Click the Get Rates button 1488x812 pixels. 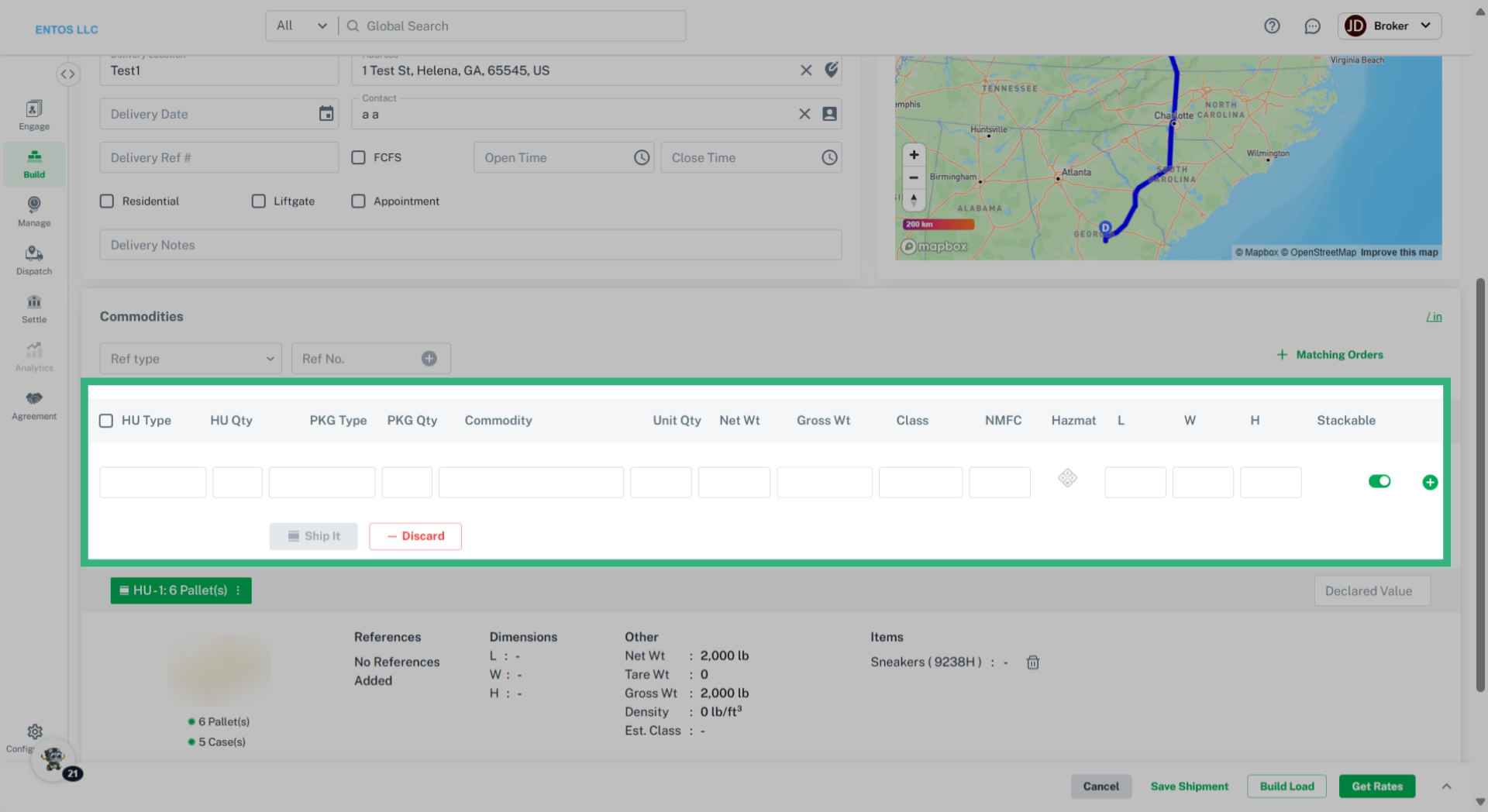point(1376,786)
